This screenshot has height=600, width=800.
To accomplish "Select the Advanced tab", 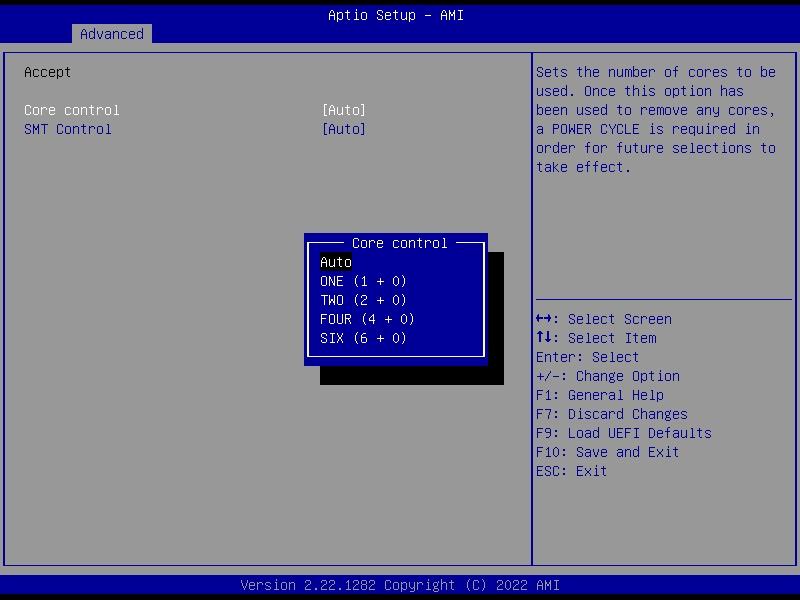I will (x=112, y=34).
